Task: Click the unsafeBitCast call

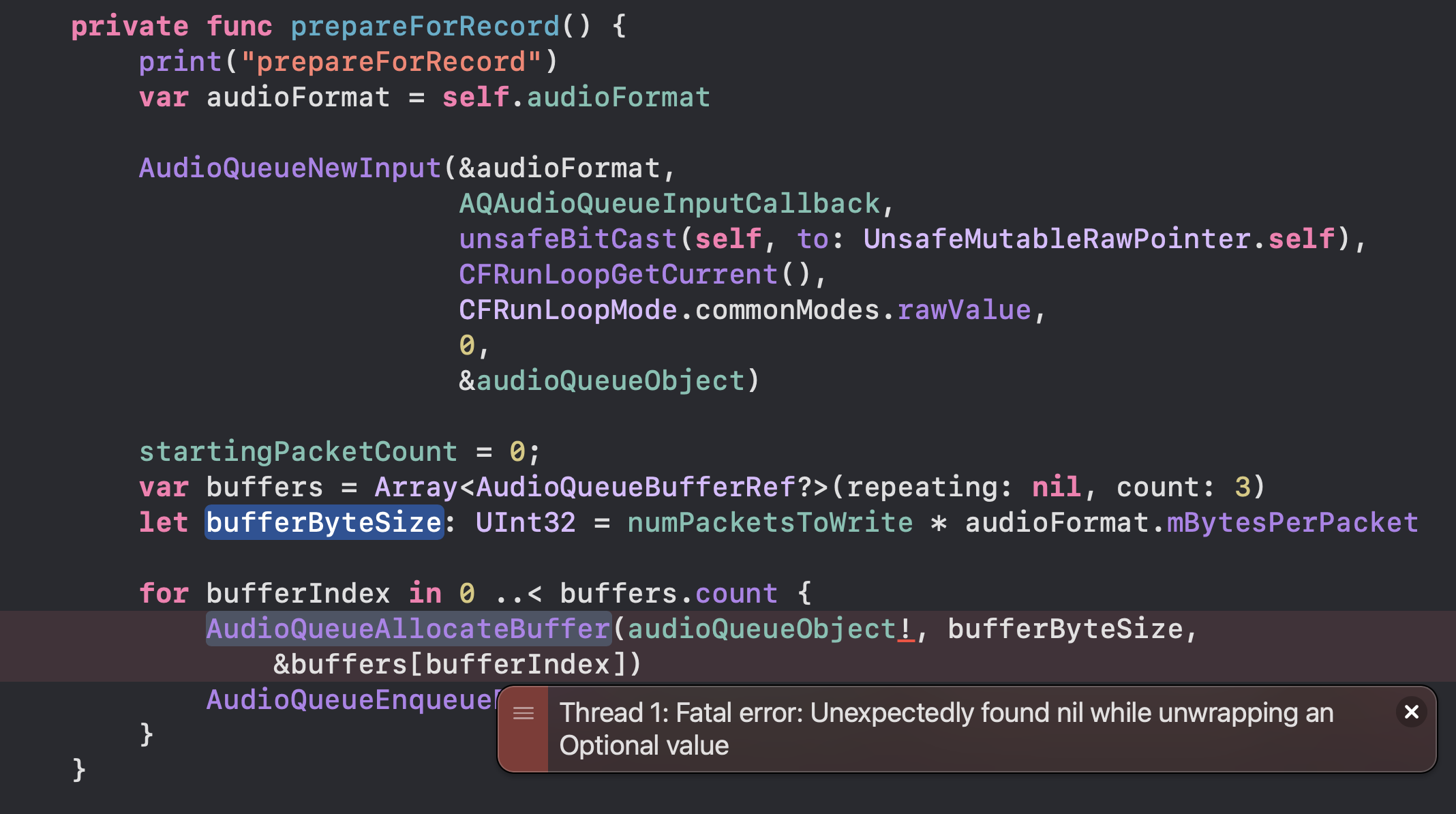Action: (x=567, y=239)
